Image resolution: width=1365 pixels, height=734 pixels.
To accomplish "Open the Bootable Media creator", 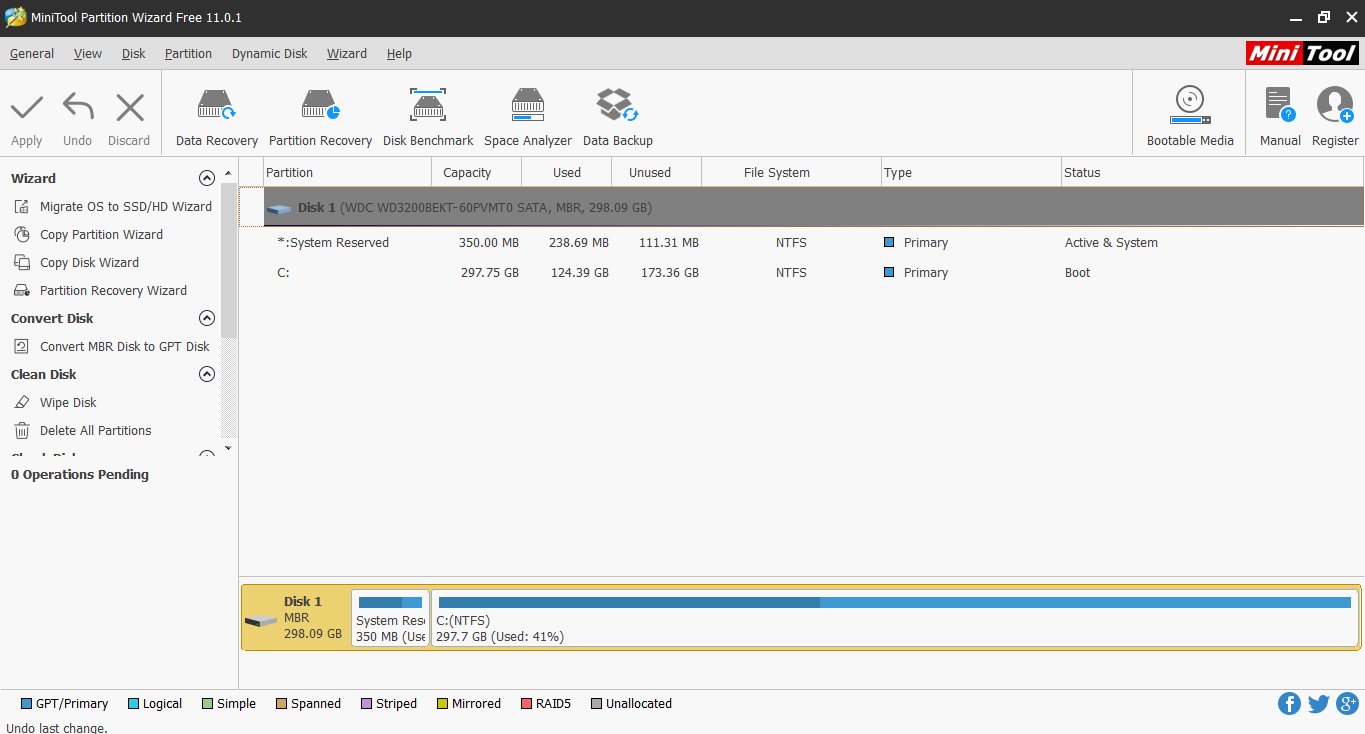I will pos(1189,113).
